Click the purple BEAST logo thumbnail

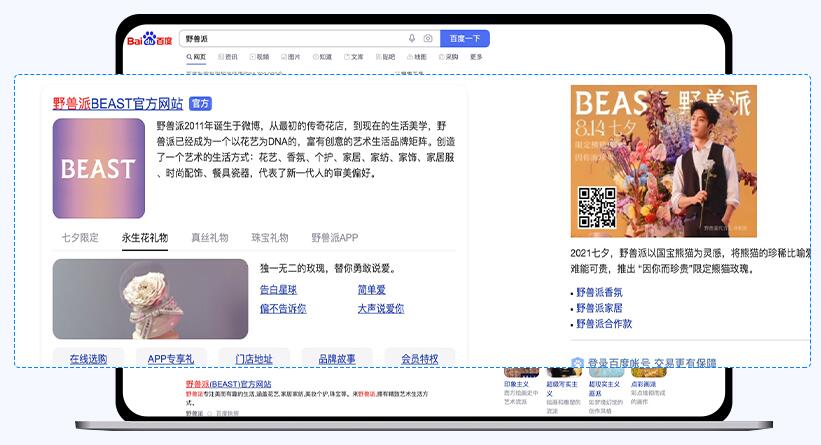98,168
